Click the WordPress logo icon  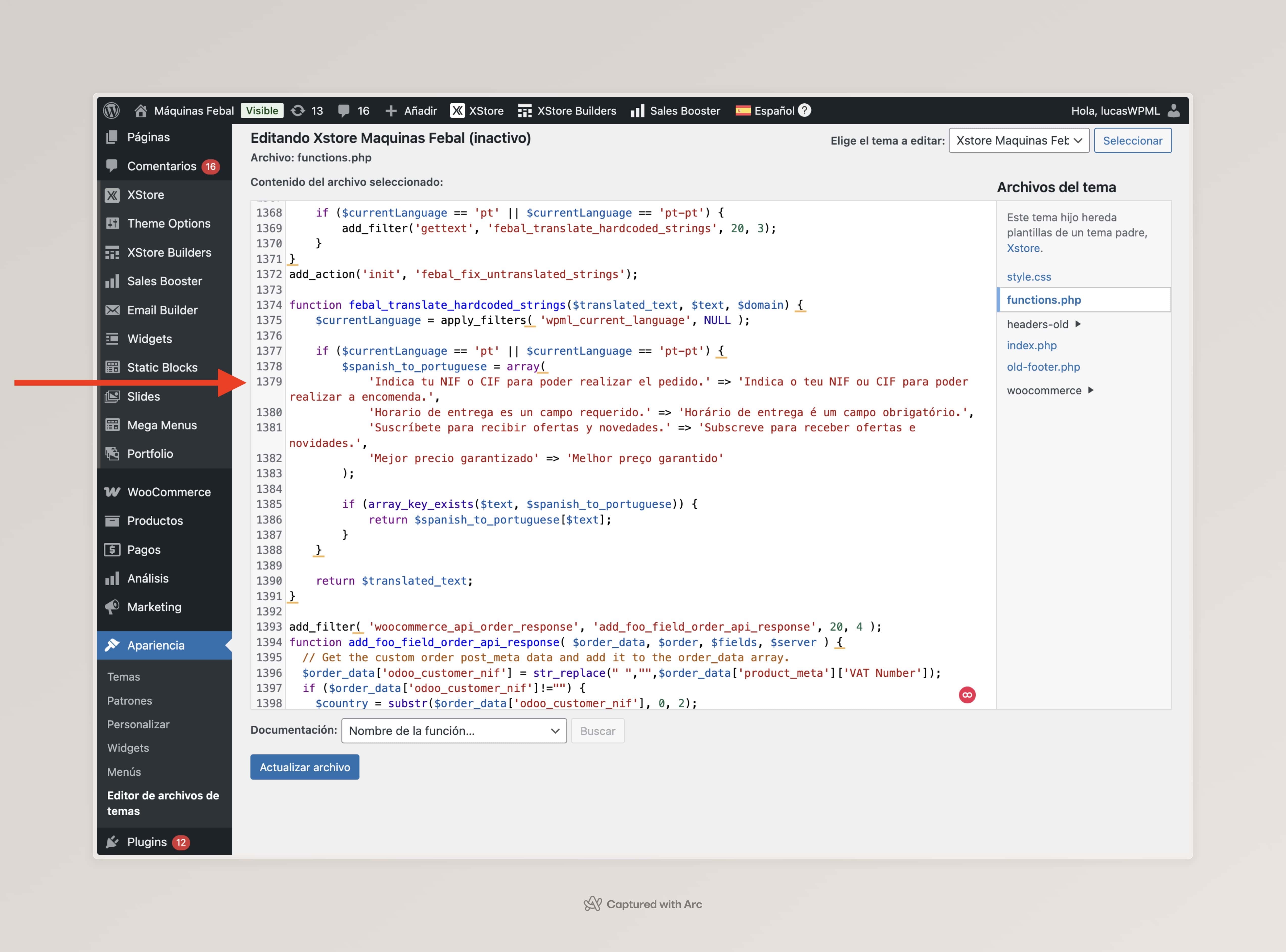[x=111, y=111]
